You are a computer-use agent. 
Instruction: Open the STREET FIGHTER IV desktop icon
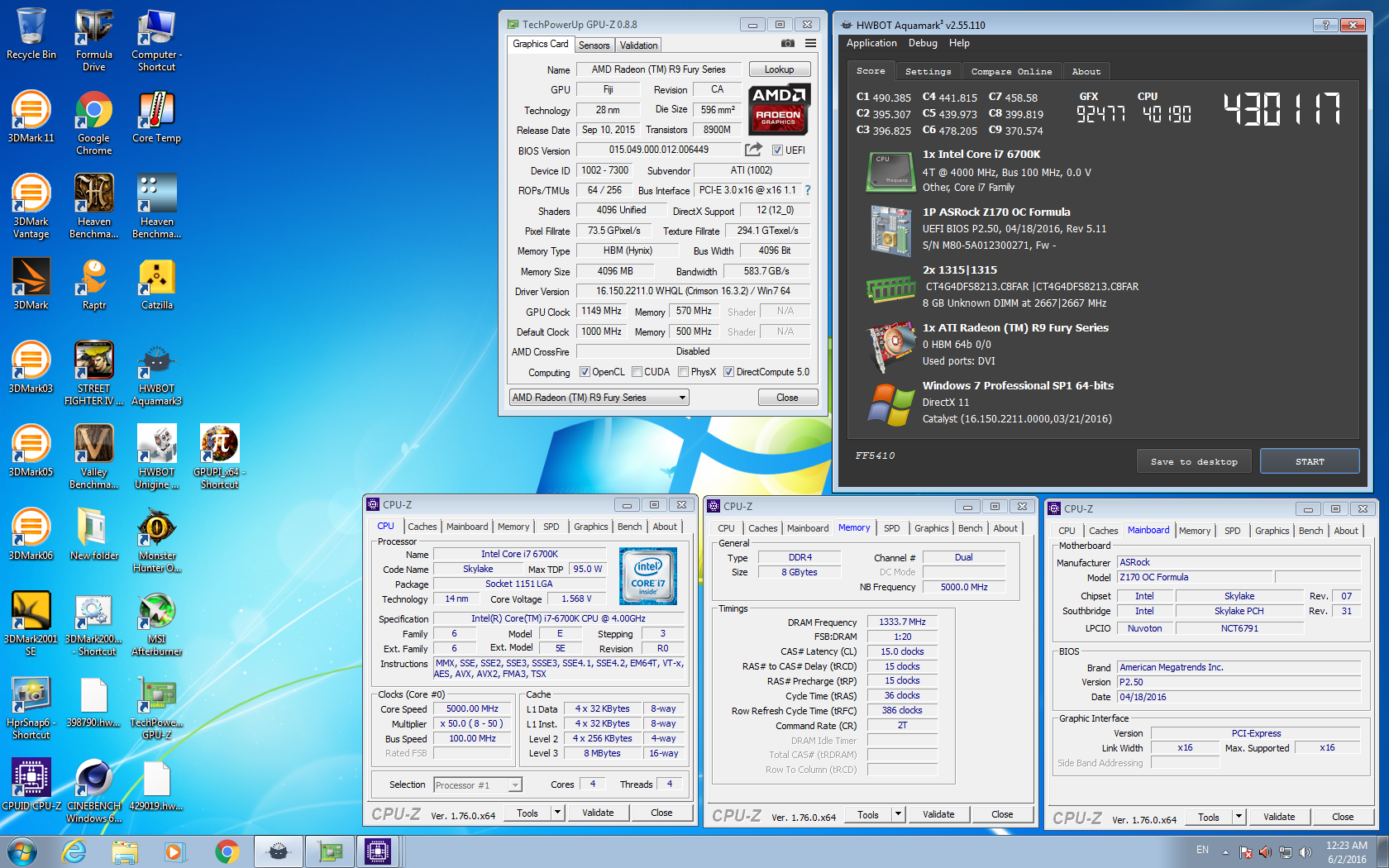tap(94, 374)
